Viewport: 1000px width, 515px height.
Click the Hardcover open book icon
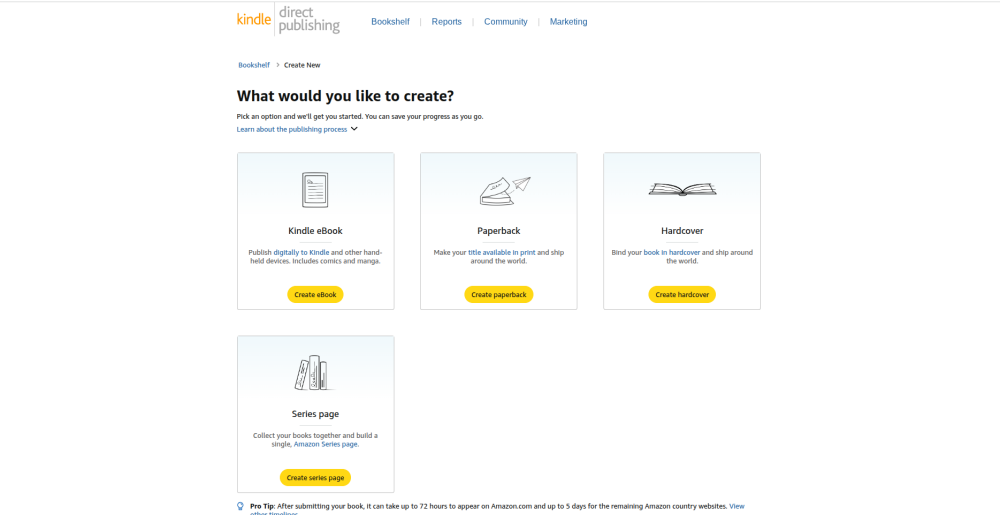click(682, 188)
